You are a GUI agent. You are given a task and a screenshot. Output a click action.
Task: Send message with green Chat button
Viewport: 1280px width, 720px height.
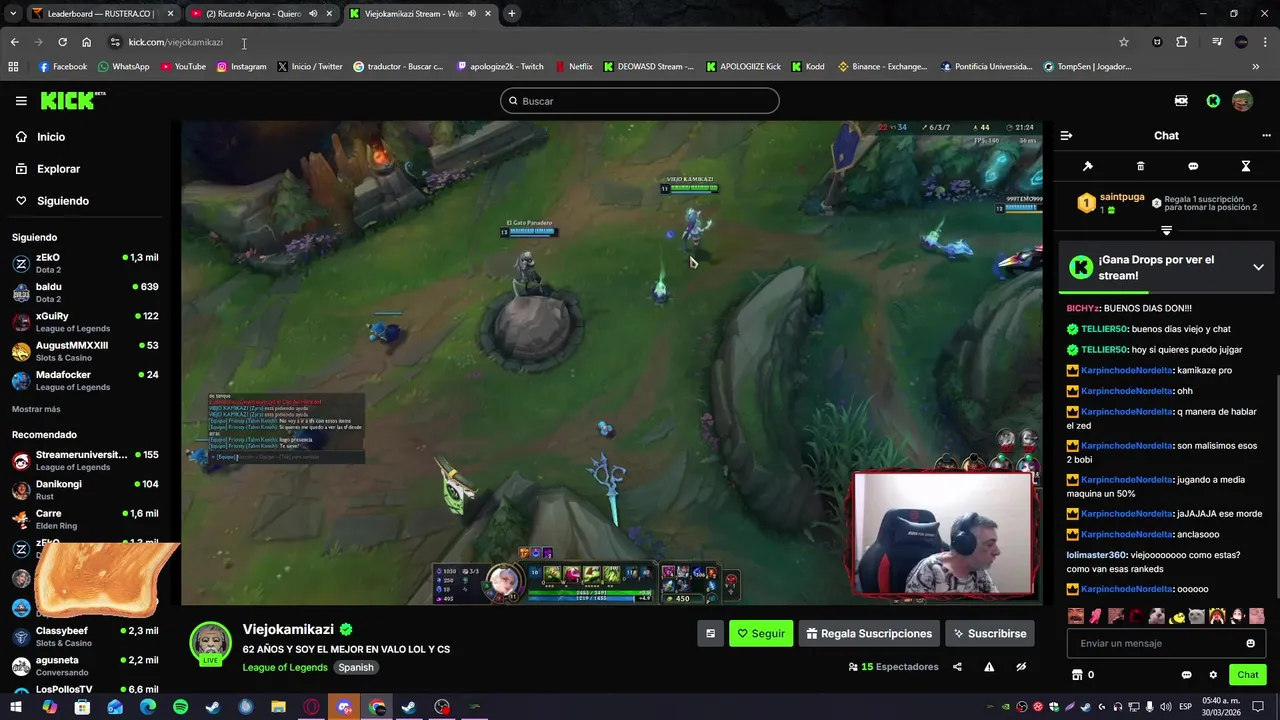click(1247, 675)
